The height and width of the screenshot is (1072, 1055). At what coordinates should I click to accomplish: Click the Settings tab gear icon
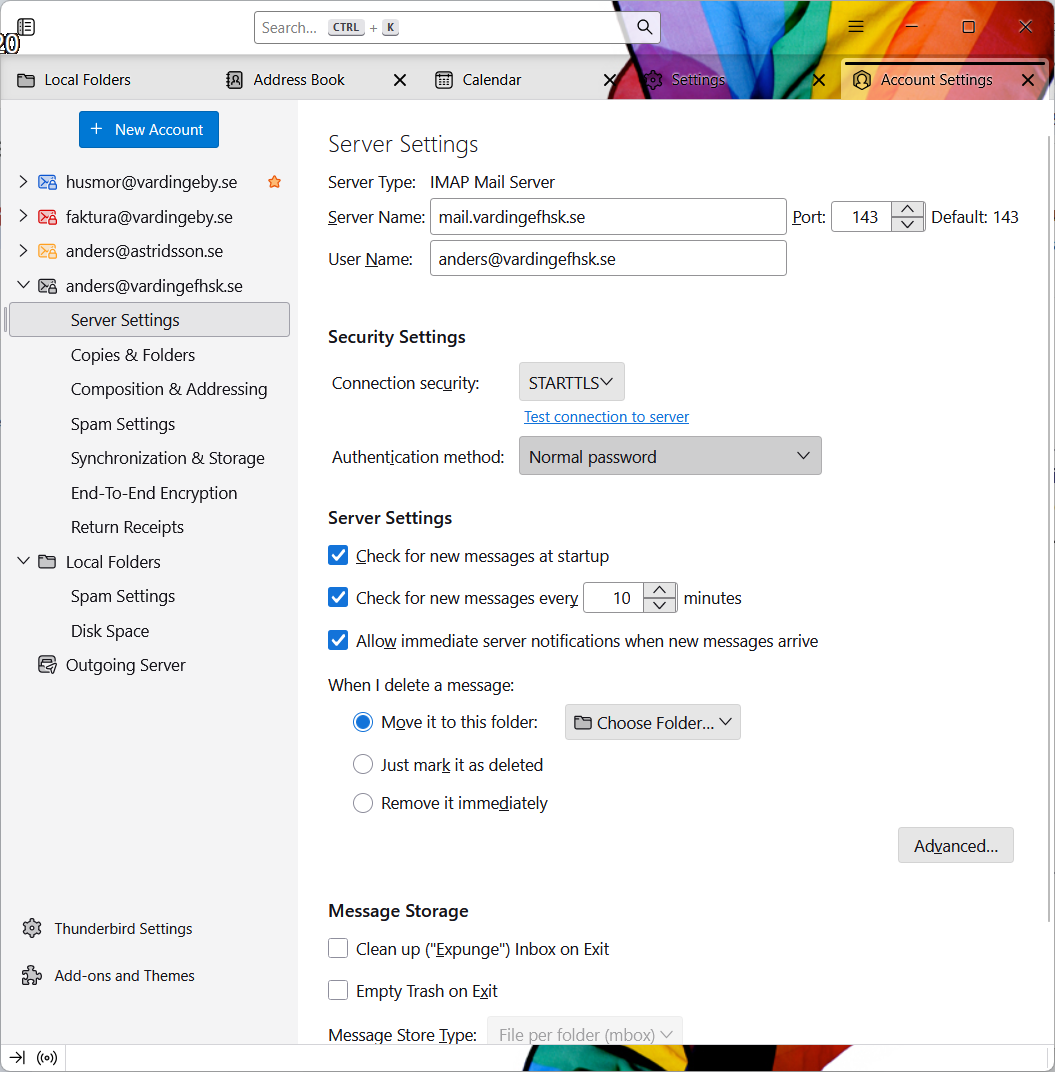pos(654,80)
